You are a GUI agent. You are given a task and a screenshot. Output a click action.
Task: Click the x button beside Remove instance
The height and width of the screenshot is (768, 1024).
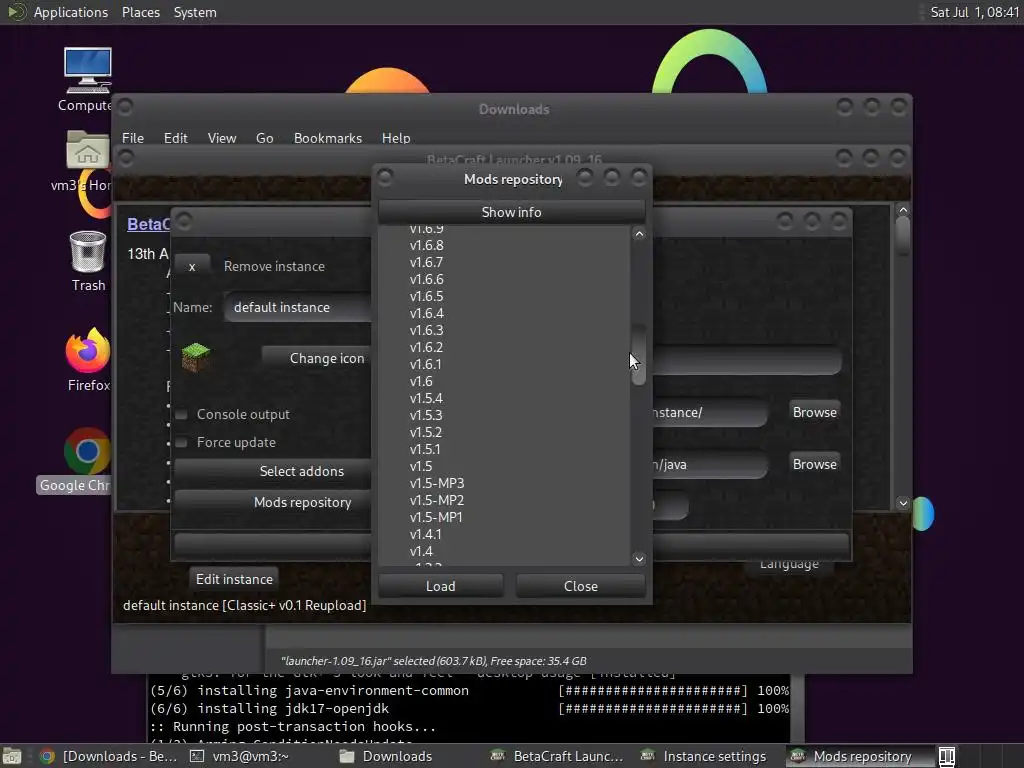click(x=192, y=266)
